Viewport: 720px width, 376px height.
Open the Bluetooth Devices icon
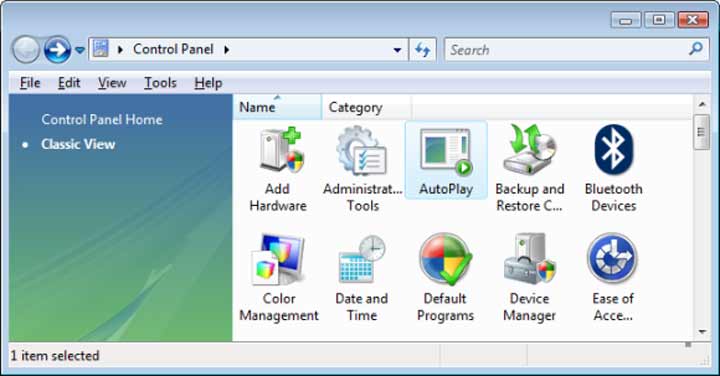point(613,168)
